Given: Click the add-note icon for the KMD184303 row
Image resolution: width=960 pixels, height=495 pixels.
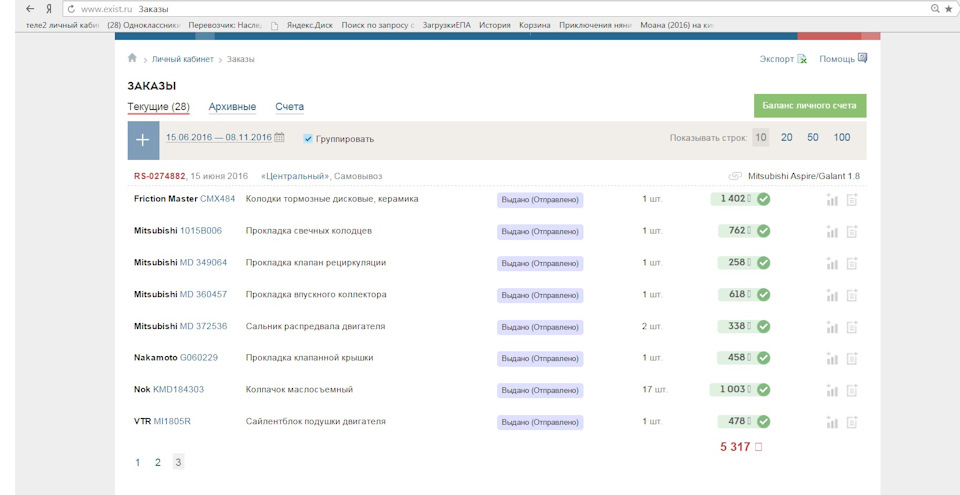Looking at the screenshot, I should click(852, 390).
